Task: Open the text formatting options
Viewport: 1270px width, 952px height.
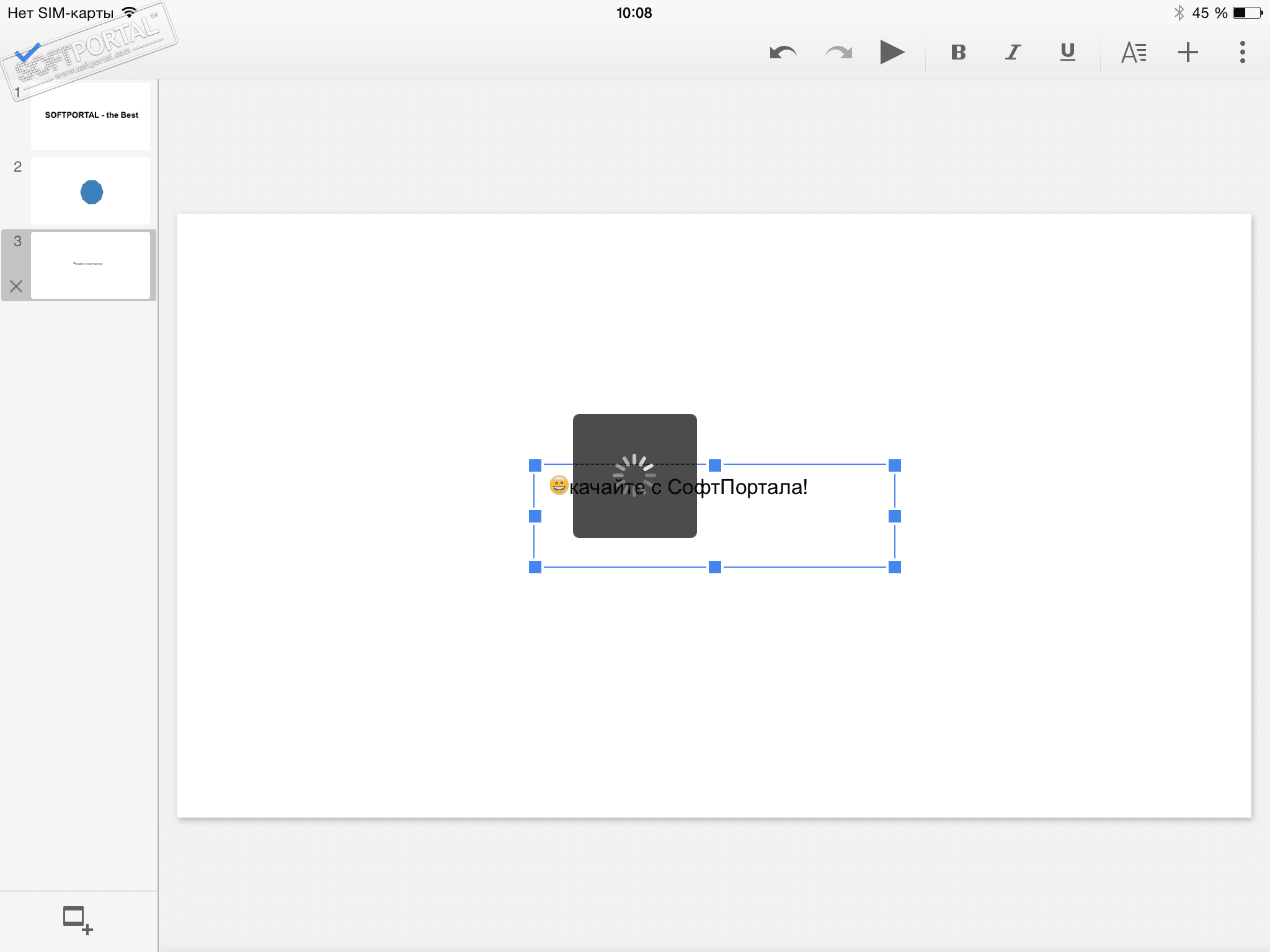Action: pyautogui.click(x=1134, y=53)
